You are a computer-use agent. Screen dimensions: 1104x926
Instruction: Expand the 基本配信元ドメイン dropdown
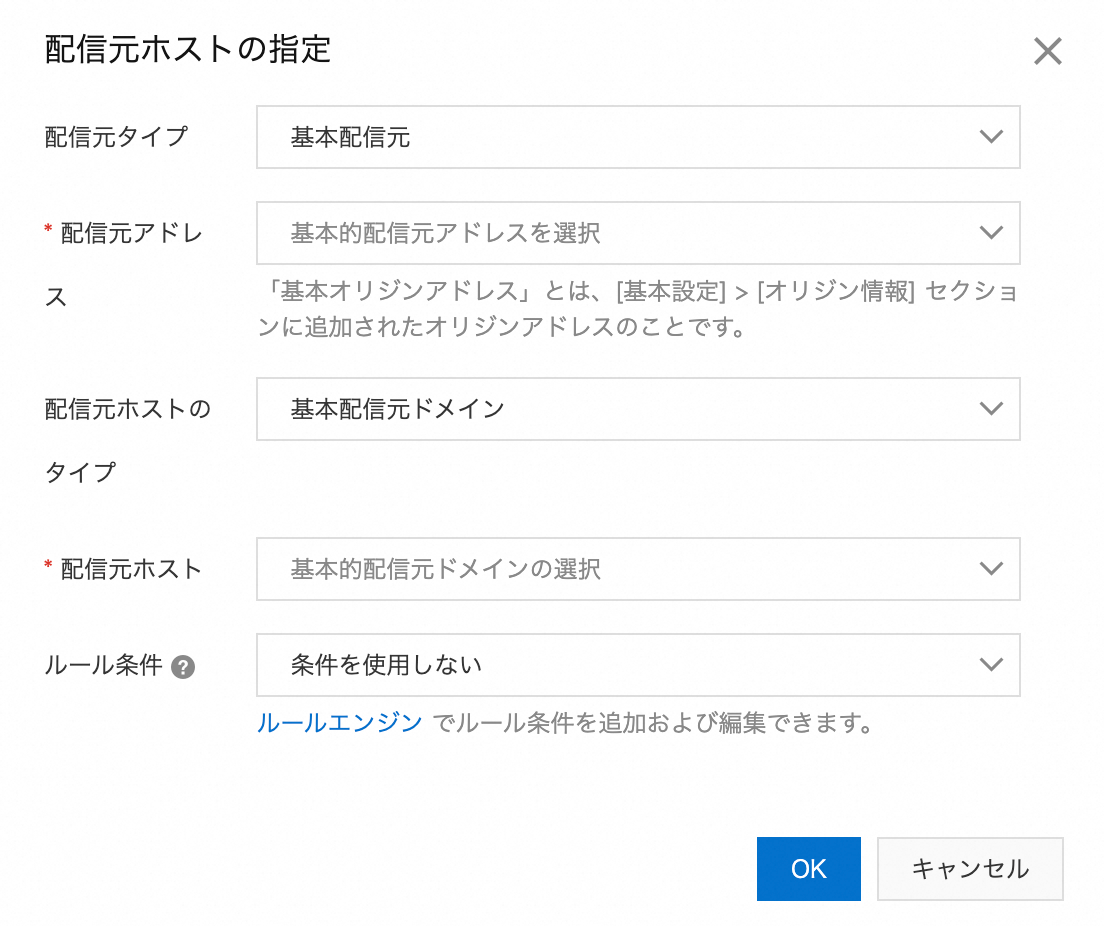tap(620, 409)
